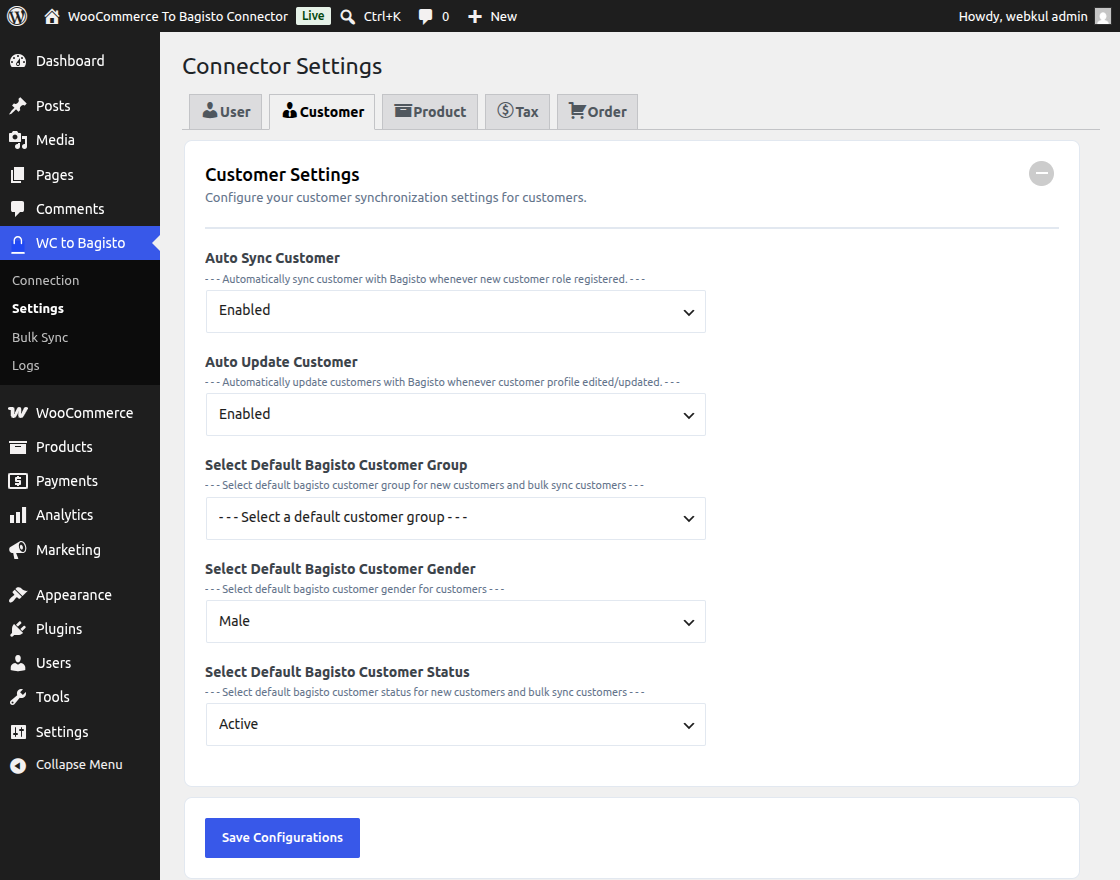The image size is (1120, 880).
Task: Open the Customer Status dropdown showing Active
Action: pyautogui.click(x=456, y=725)
